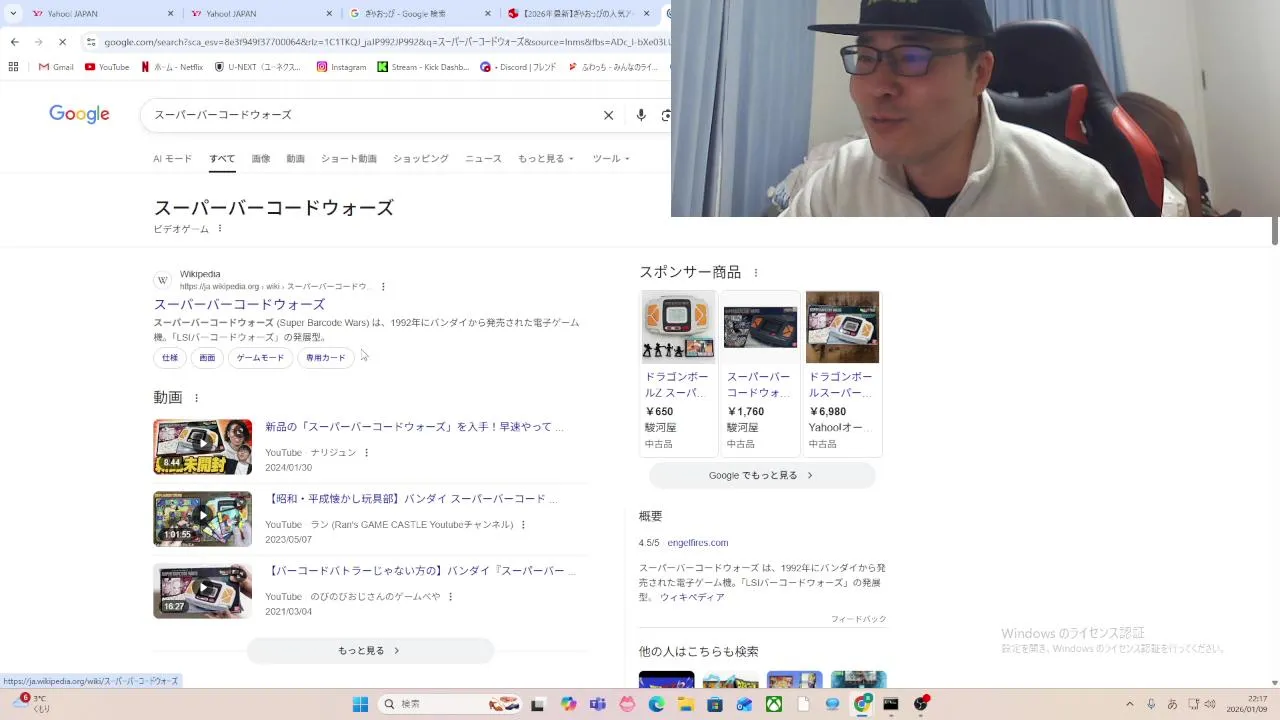Click the 画面 chip

pyautogui.click(x=207, y=358)
